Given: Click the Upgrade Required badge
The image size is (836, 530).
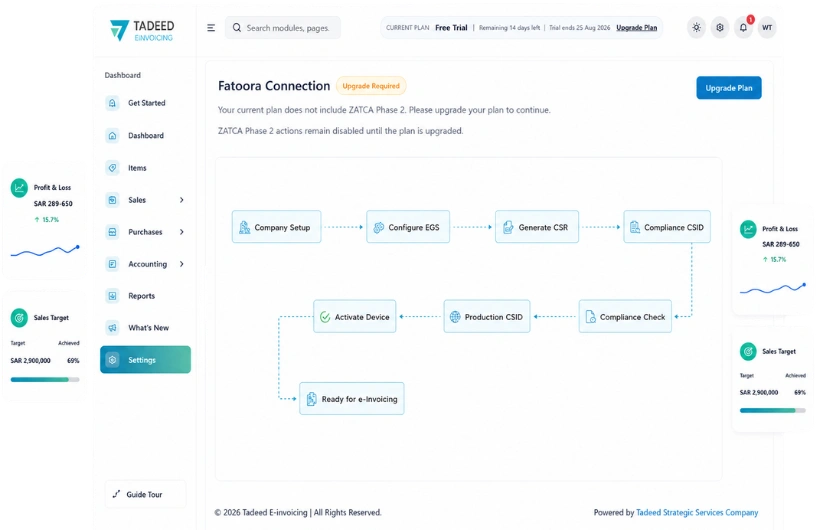Looking at the screenshot, I should tap(371, 86).
